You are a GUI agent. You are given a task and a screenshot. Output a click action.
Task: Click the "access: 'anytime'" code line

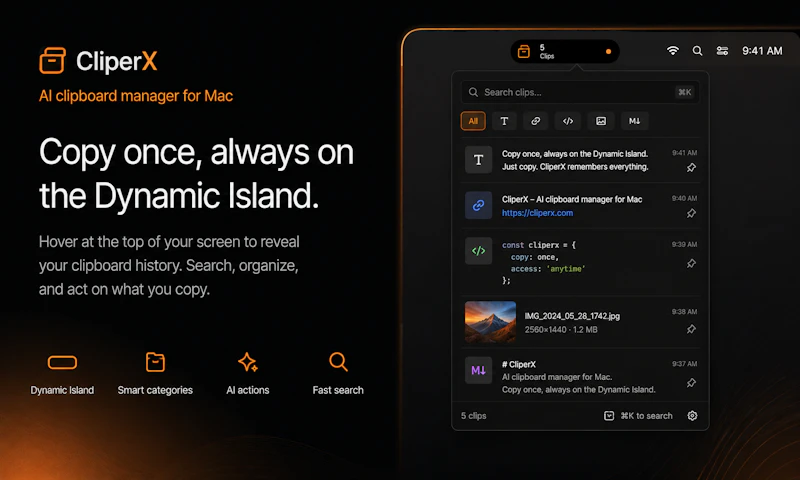pyautogui.click(x=548, y=269)
